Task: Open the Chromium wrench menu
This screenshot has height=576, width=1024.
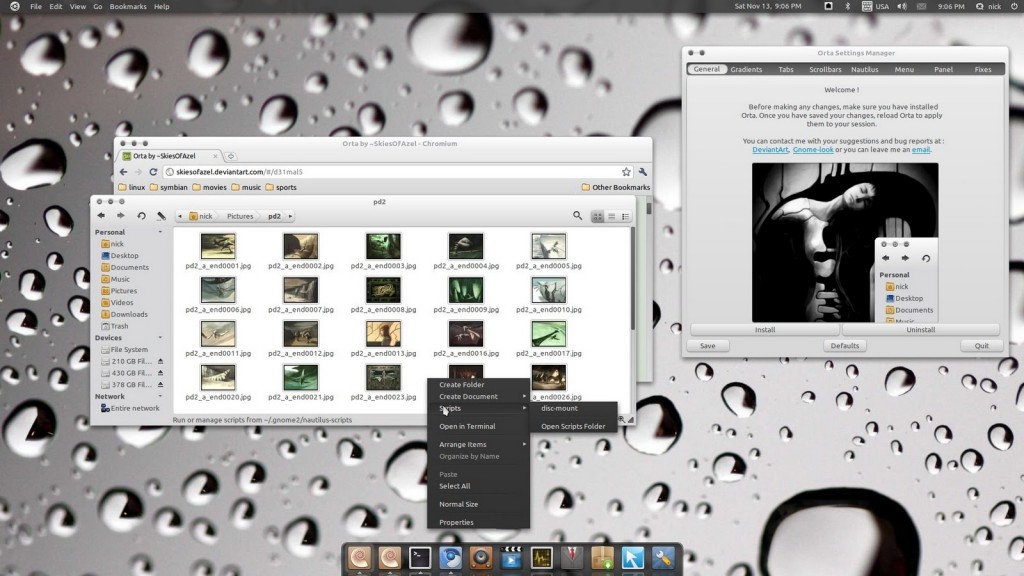Action: (643, 172)
